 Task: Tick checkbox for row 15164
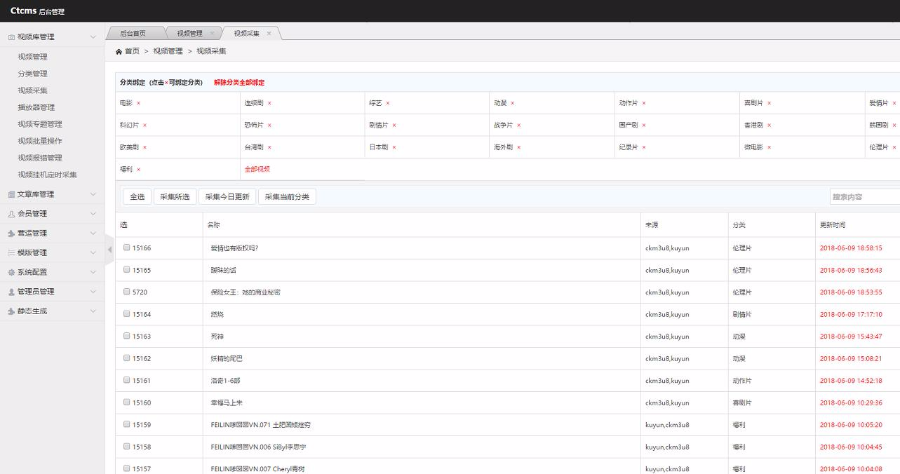pos(126,313)
